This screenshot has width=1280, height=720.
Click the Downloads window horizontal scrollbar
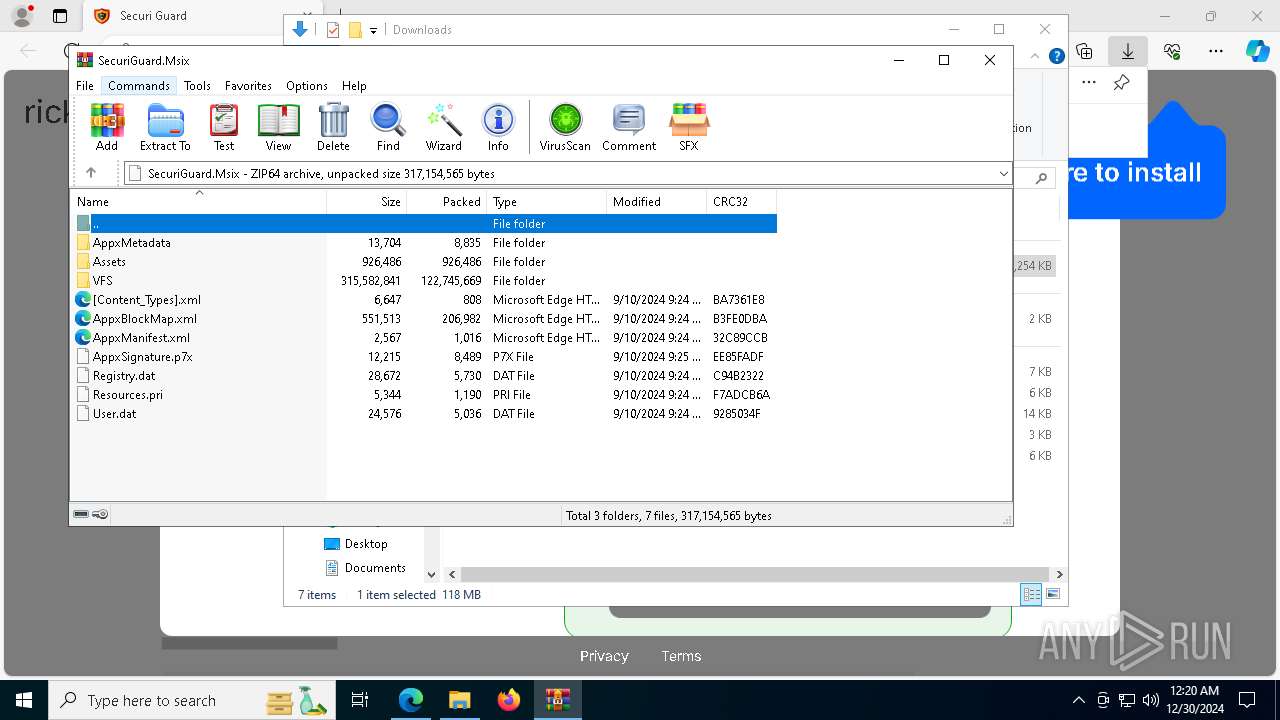click(x=755, y=575)
